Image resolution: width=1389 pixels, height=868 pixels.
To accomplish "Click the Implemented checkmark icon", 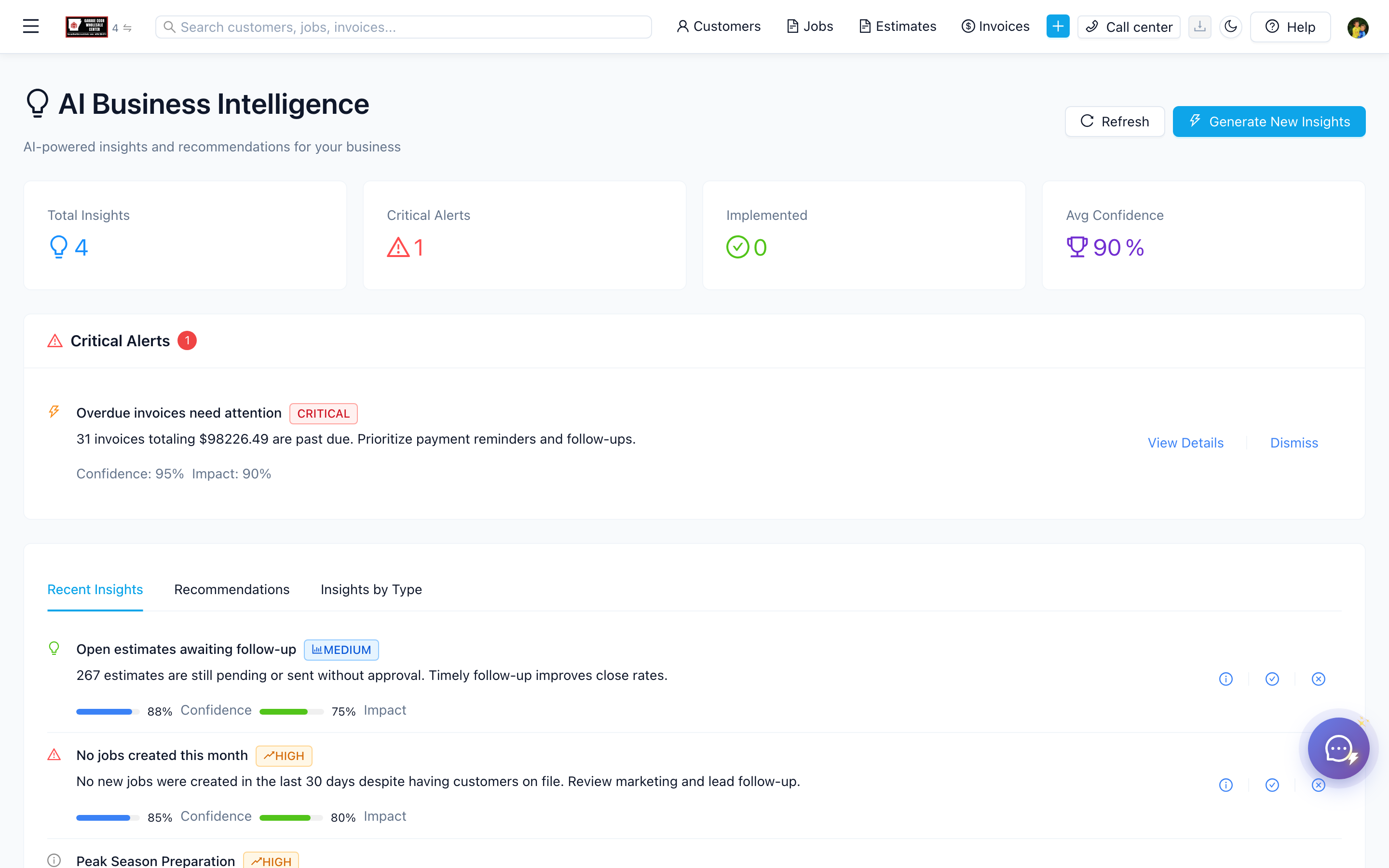I will coord(737,247).
